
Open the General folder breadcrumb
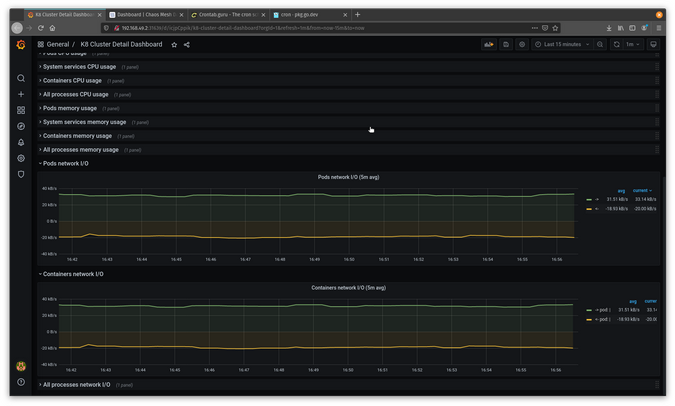(x=57, y=44)
